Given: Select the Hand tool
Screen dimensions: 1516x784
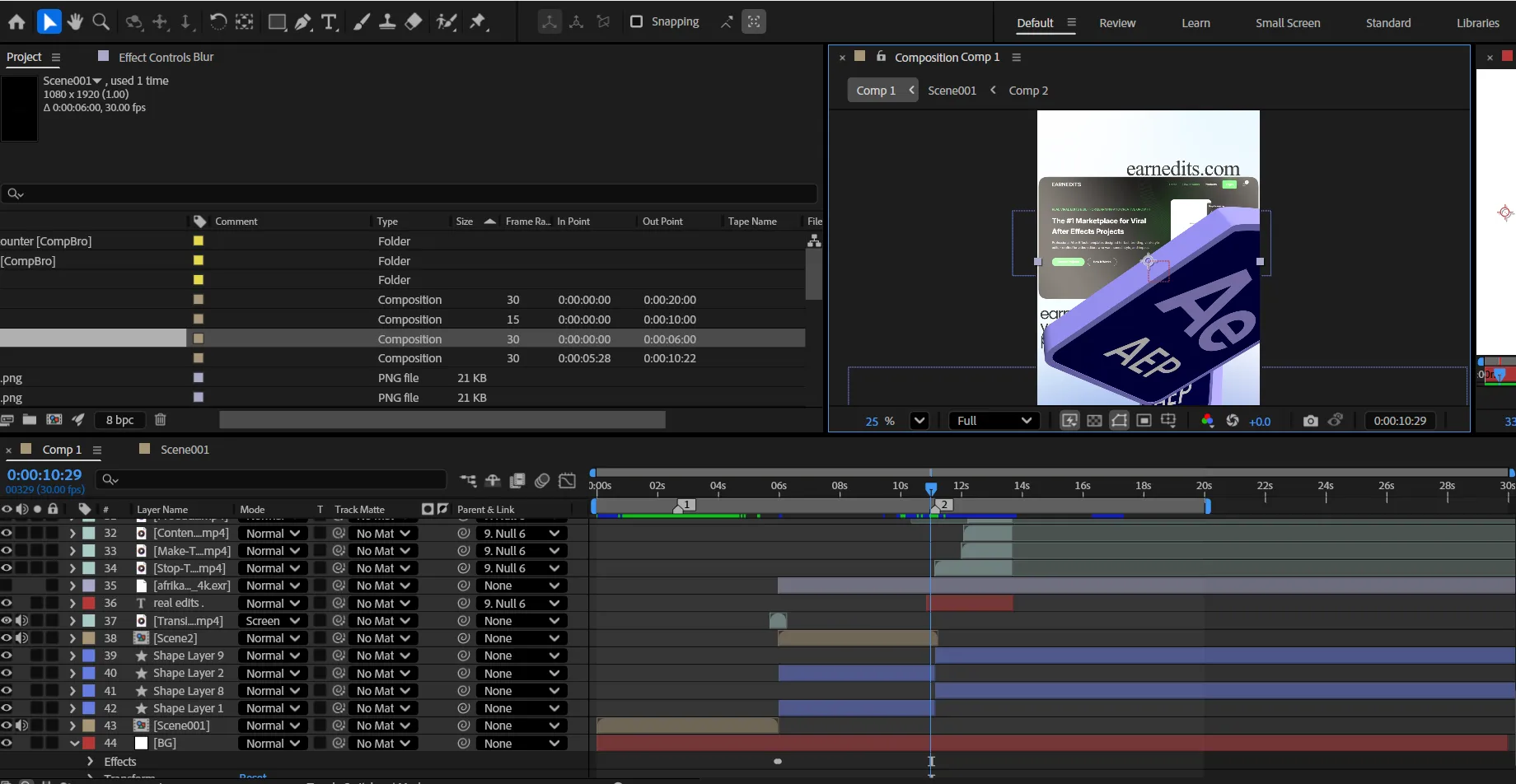Looking at the screenshot, I should click(75, 22).
